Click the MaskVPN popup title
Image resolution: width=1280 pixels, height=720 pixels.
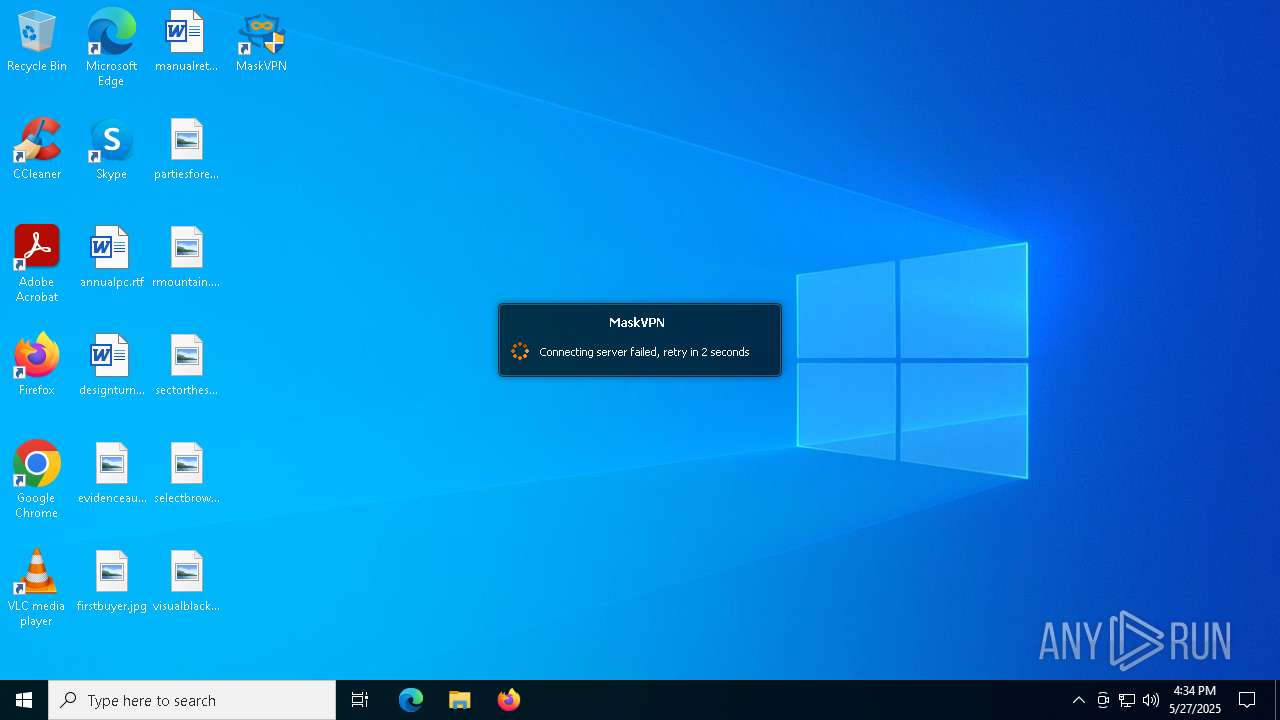[637, 322]
